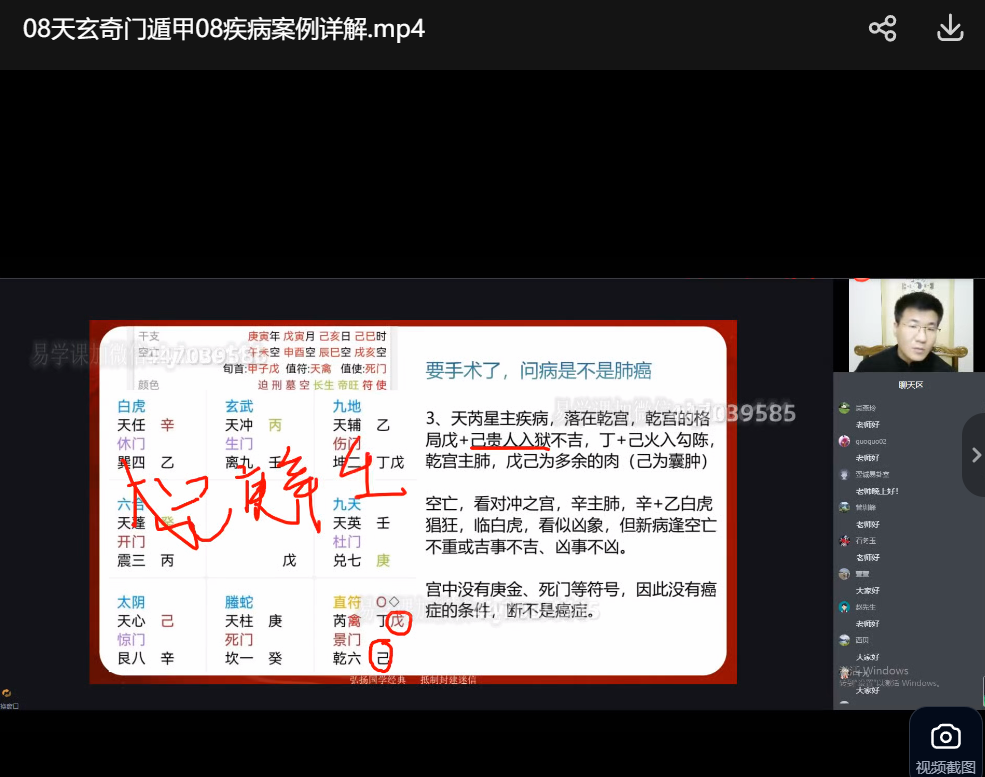Click 西贝's avatar in chat list
Viewport: 985px width, 777px height.
pyautogui.click(x=844, y=640)
